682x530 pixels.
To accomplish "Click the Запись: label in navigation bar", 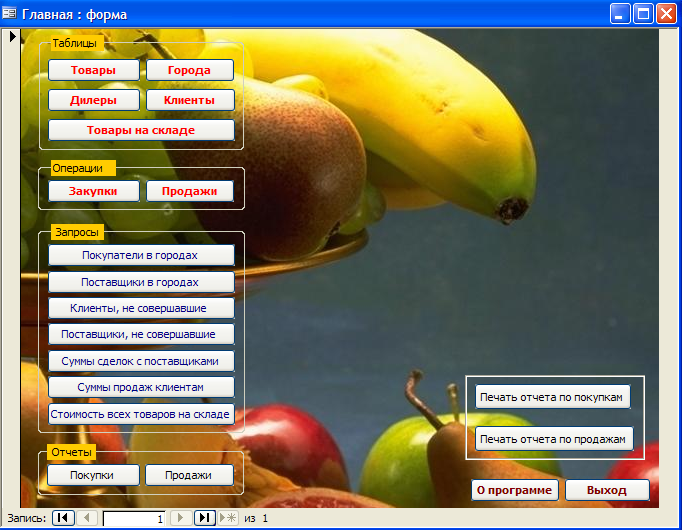I will (x=27, y=518).
